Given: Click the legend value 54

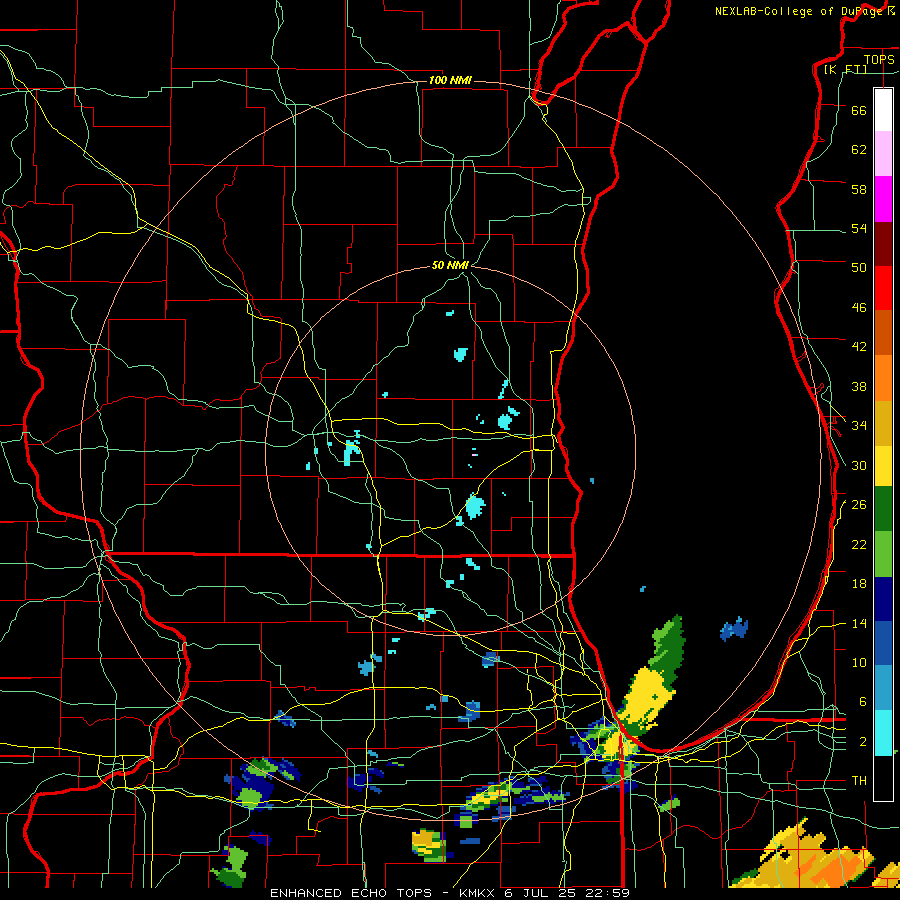Looking at the screenshot, I should 859,228.
